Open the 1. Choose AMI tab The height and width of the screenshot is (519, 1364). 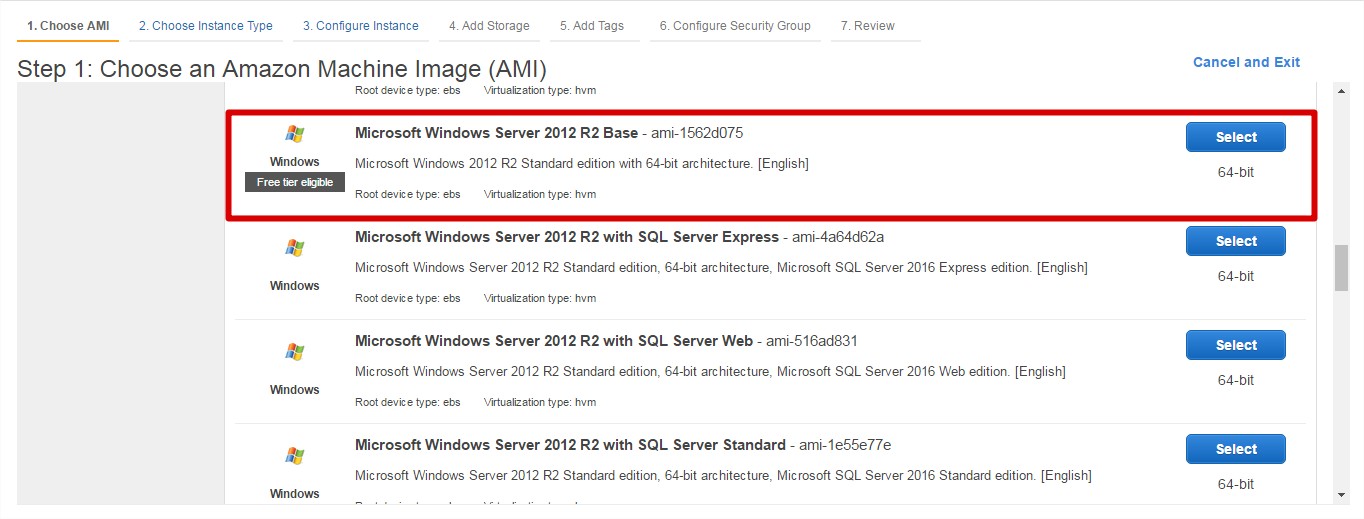68,26
